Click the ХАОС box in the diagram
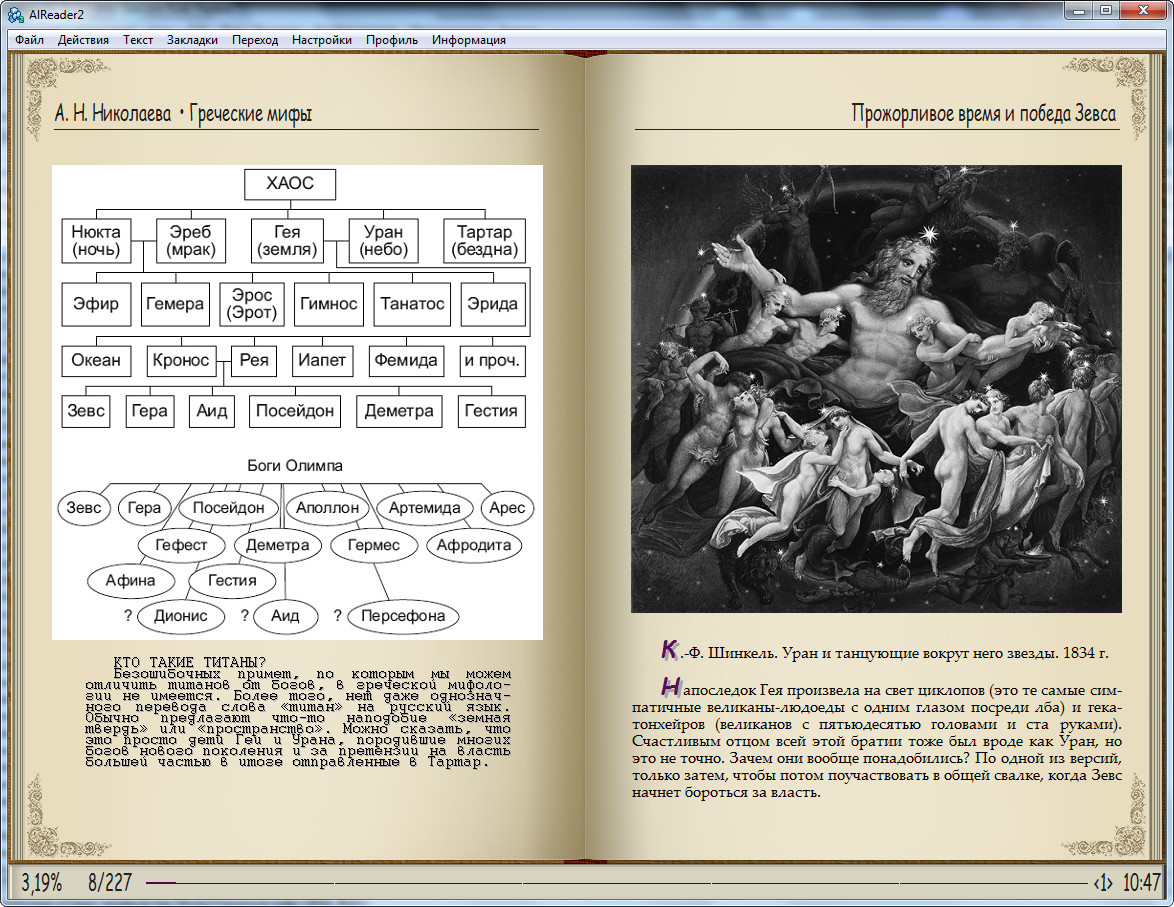1174x907 pixels. (x=290, y=183)
